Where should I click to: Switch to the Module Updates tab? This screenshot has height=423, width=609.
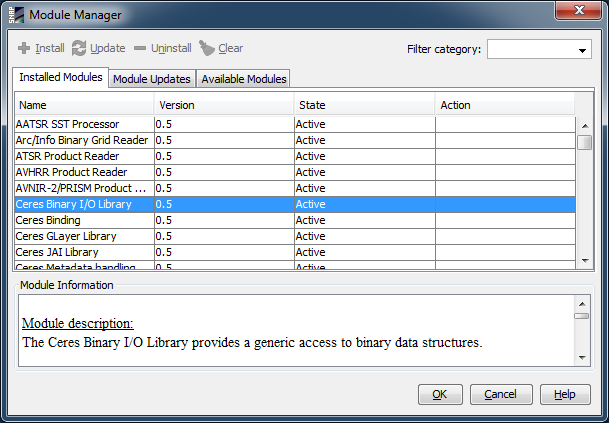152,79
